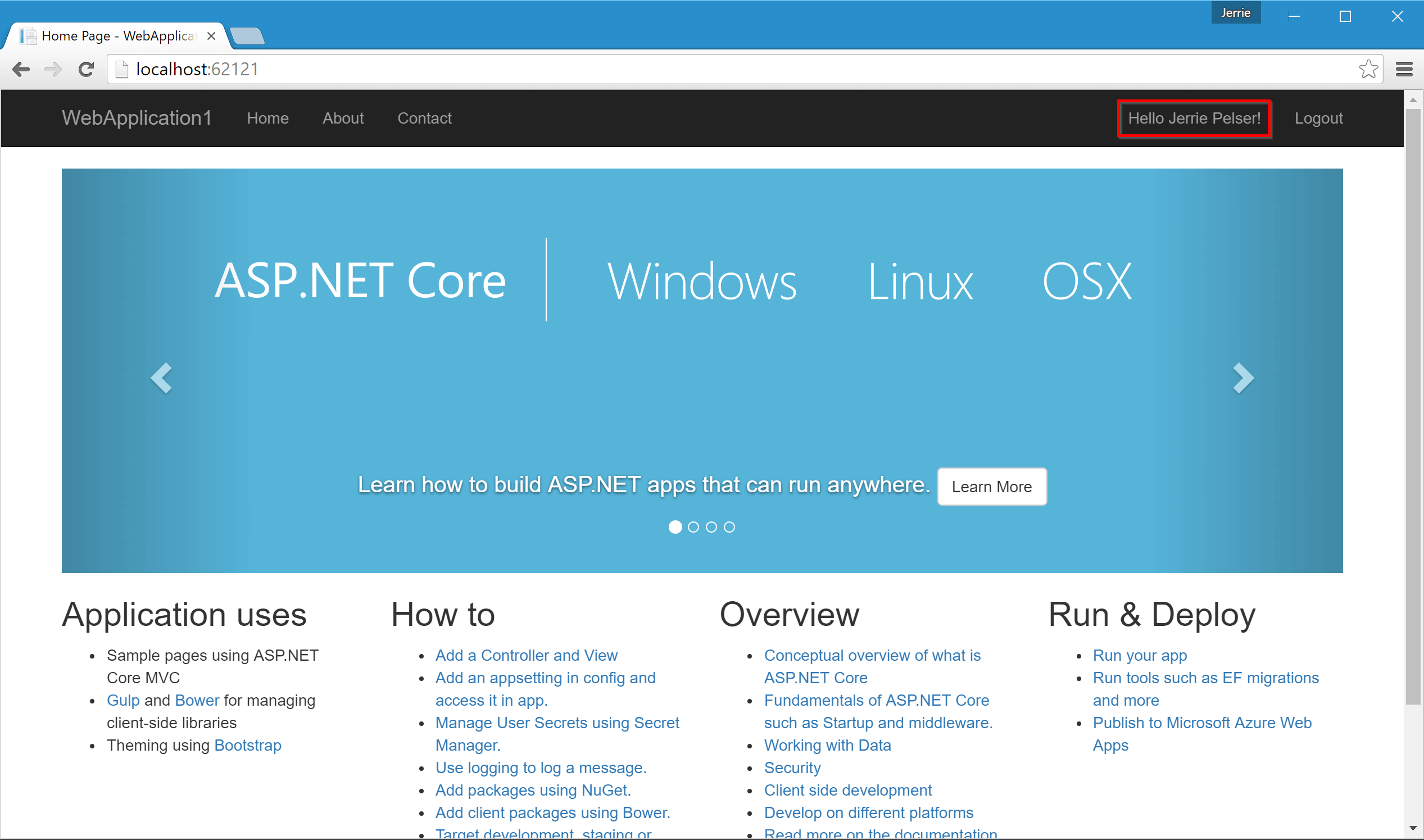Click the Logout link
The image size is (1424, 840).
(x=1318, y=119)
